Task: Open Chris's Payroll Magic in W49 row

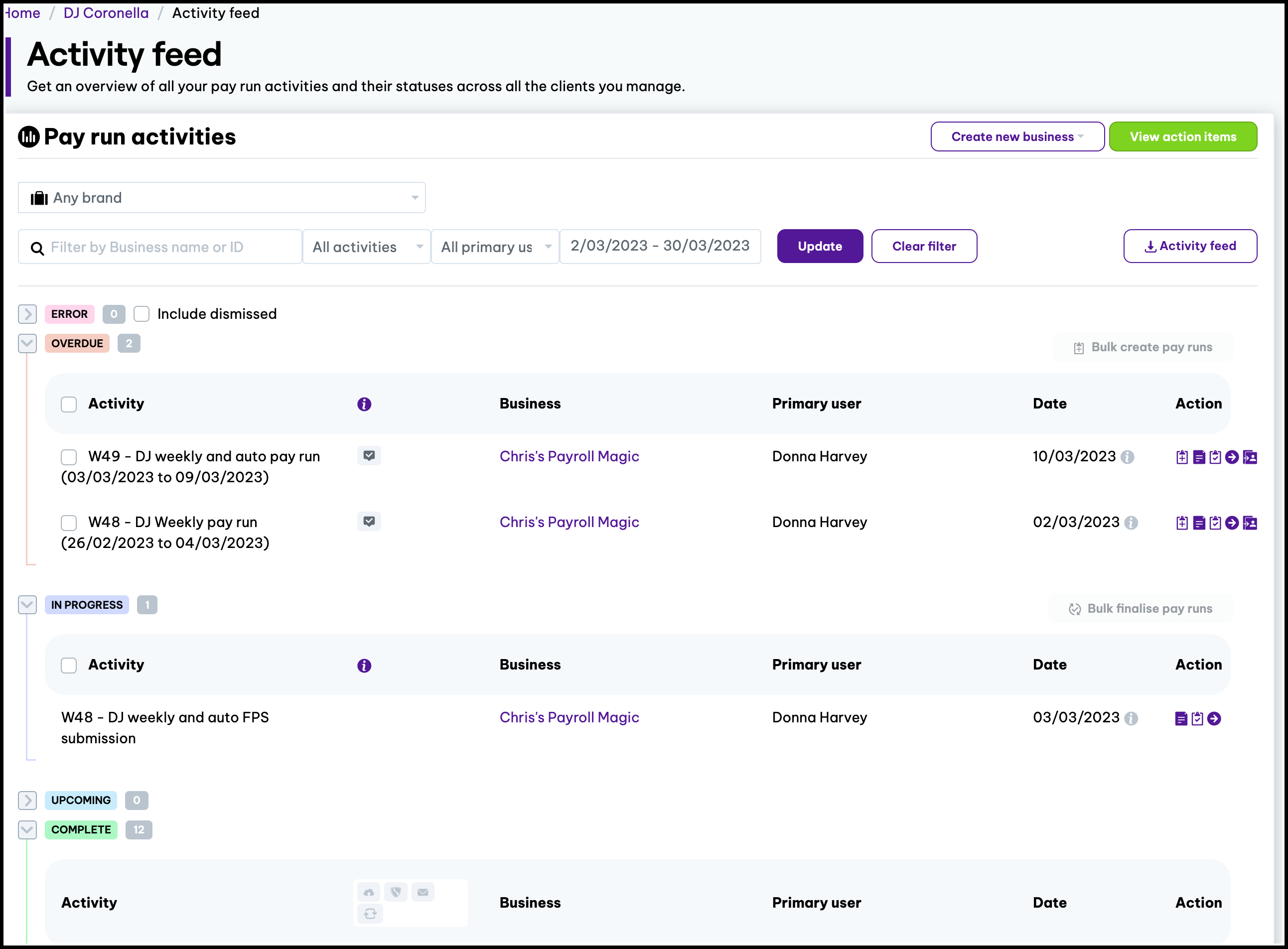Action: pyautogui.click(x=569, y=456)
